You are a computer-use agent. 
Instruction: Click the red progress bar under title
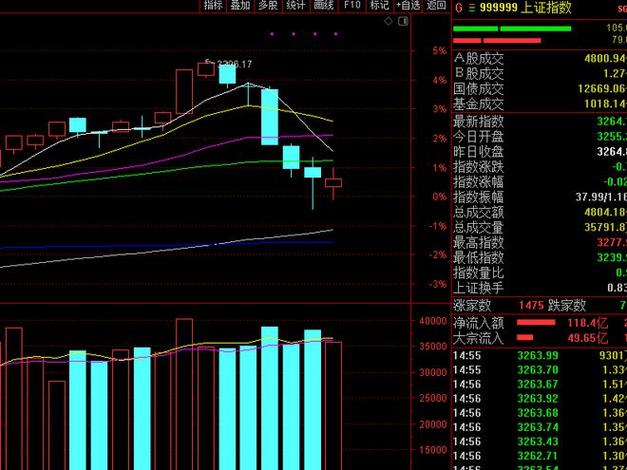point(497,40)
